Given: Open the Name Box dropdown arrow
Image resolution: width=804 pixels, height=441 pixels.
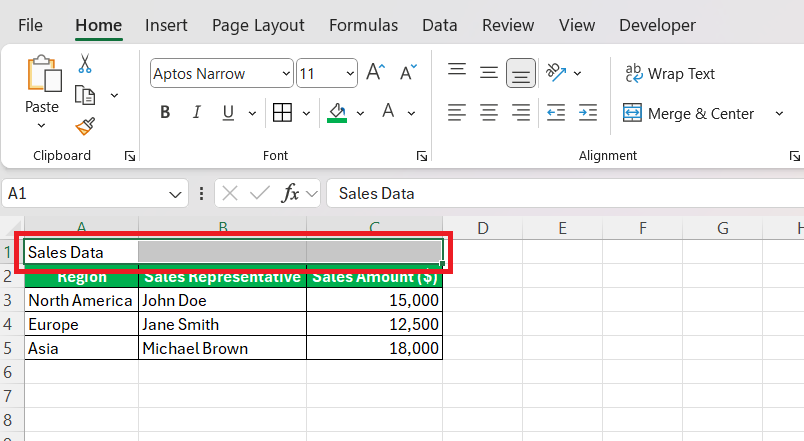Looking at the screenshot, I should point(175,194).
